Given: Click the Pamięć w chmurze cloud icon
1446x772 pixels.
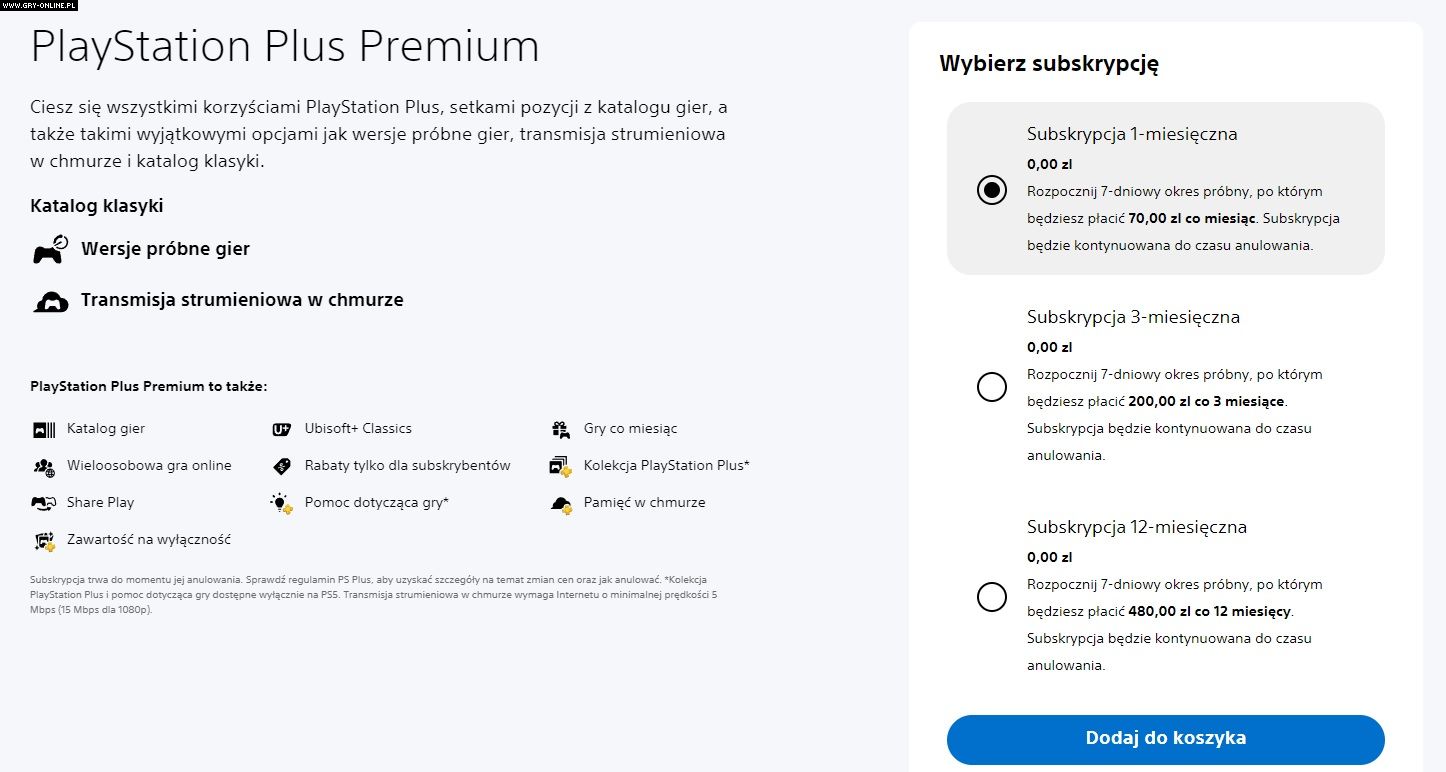Looking at the screenshot, I should (561, 504).
